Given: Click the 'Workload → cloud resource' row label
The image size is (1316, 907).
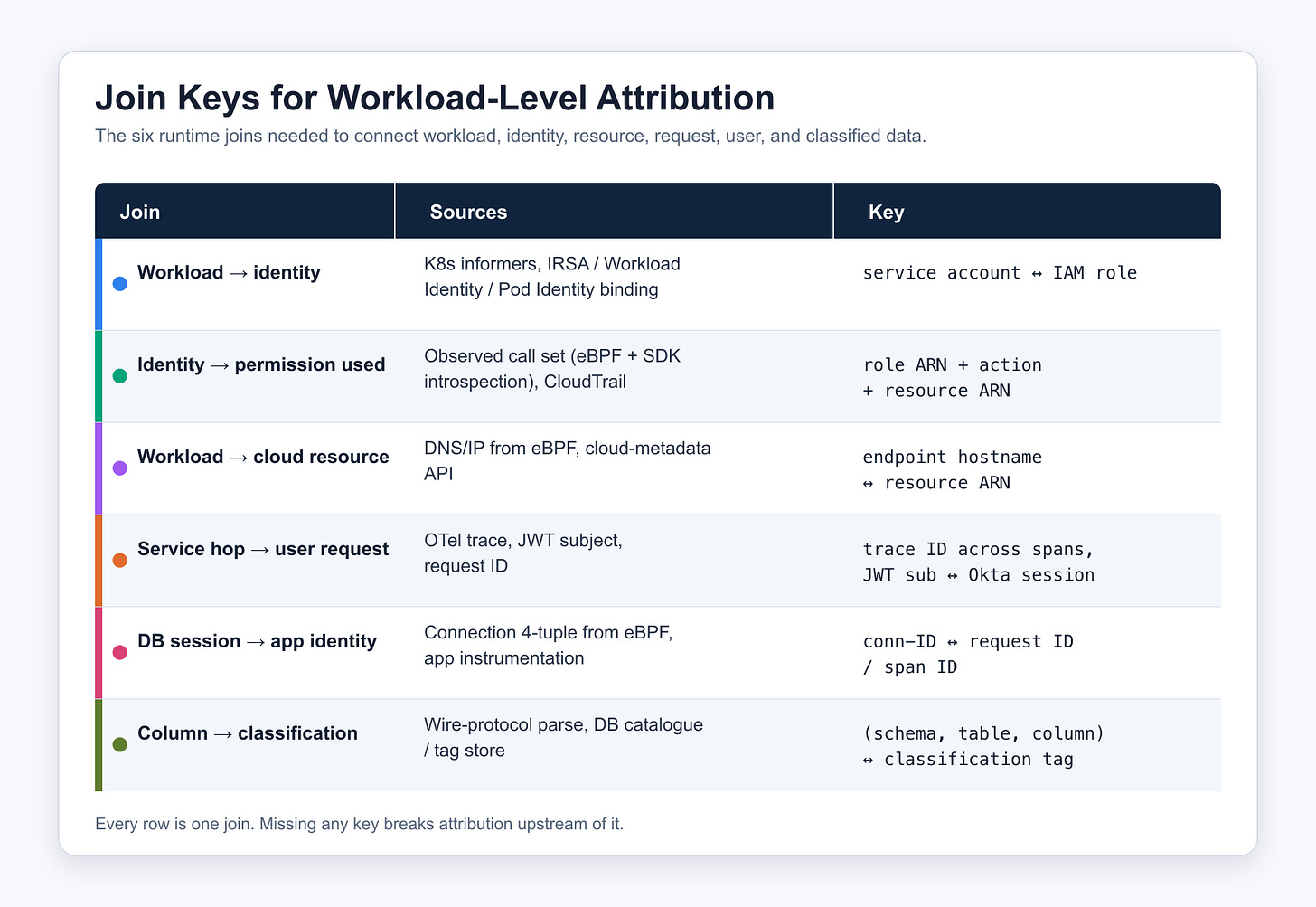Looking at the screenshot, I should coord(263,457).
